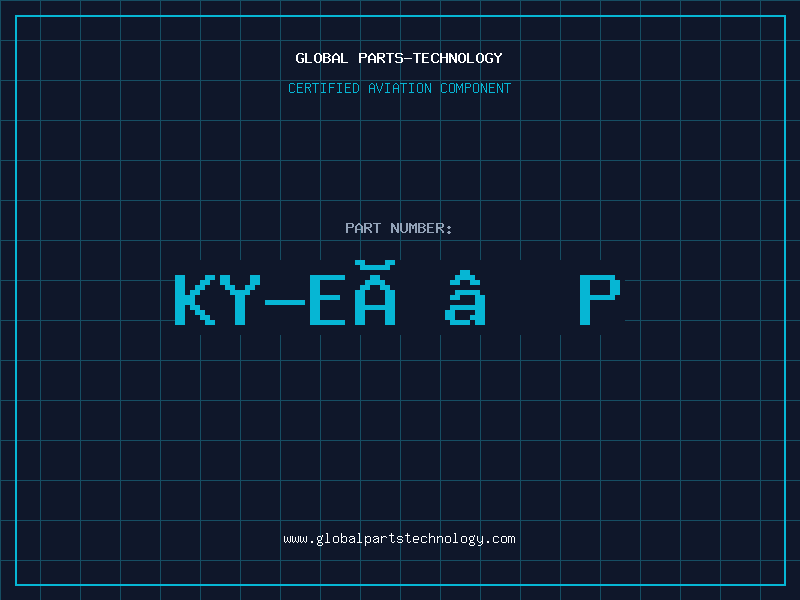
Task: Open the www.globalpartstechnology.com link
Action: coord(399,539)
